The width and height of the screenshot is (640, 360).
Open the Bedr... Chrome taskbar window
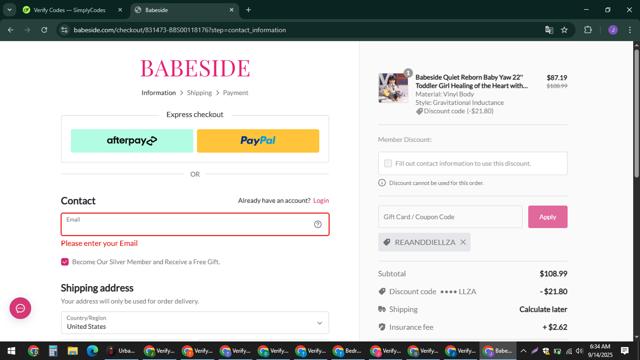point(348,351)
